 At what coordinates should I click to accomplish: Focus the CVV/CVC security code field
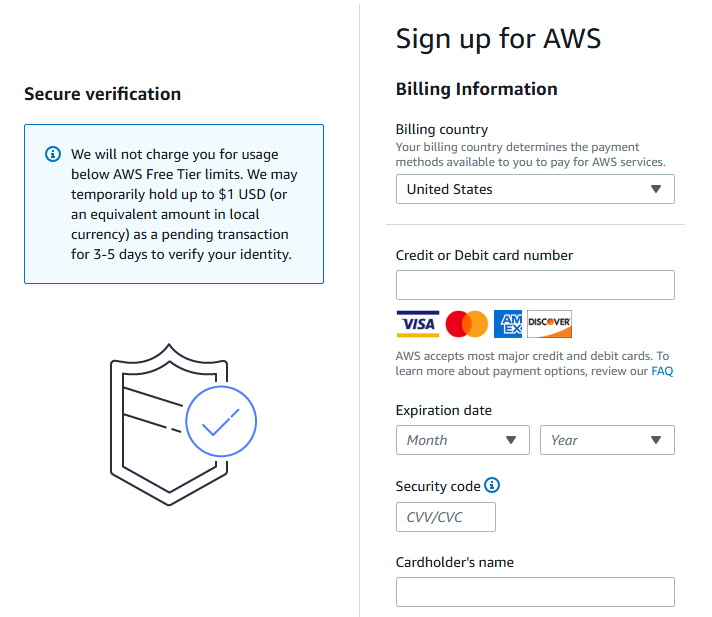pos(445,517)
